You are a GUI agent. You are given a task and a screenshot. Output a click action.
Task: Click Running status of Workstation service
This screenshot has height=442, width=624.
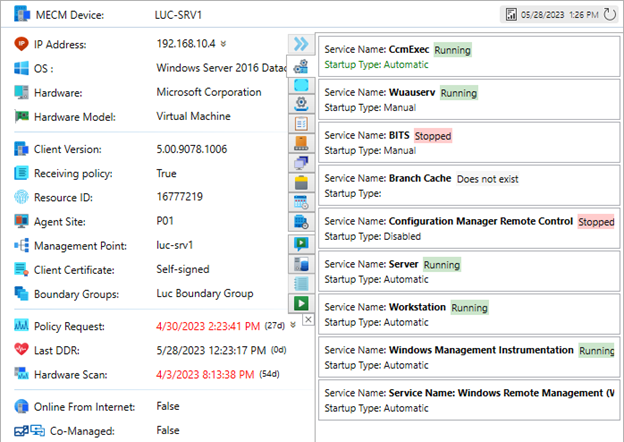click(470, 308)
